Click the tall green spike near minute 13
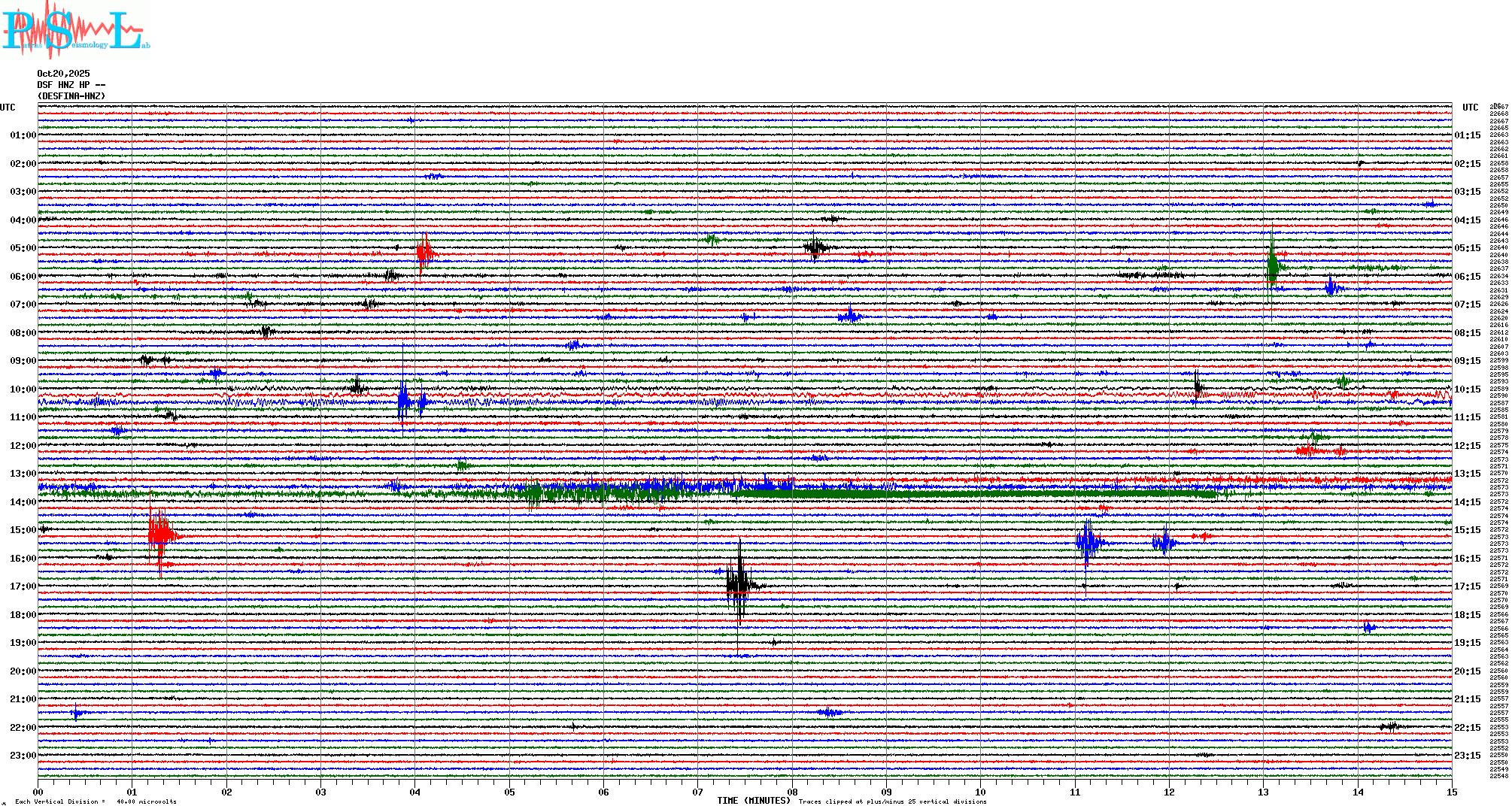 click(1272, 267)
